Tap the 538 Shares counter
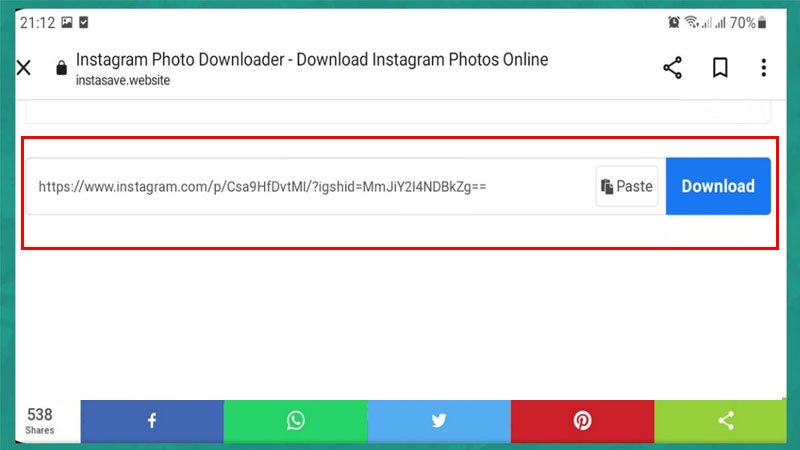Viewport: 800px width, 450px height. click(x=40, y=421)
